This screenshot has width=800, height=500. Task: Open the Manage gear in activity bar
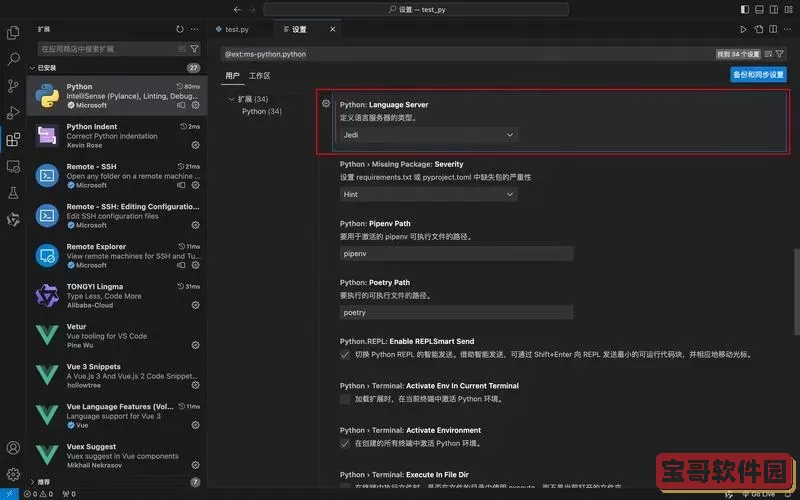point(13,473)
